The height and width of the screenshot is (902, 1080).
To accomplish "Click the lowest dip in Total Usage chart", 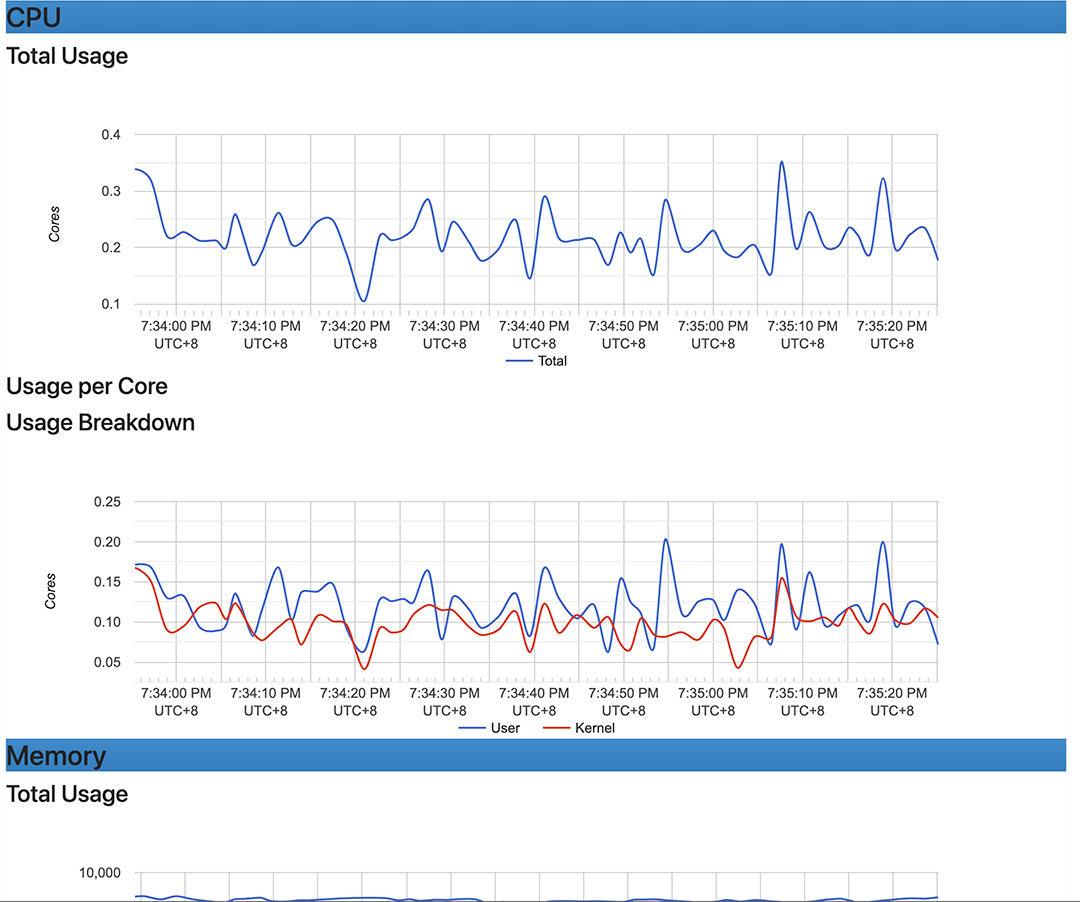I will click(x=363, y=301).
